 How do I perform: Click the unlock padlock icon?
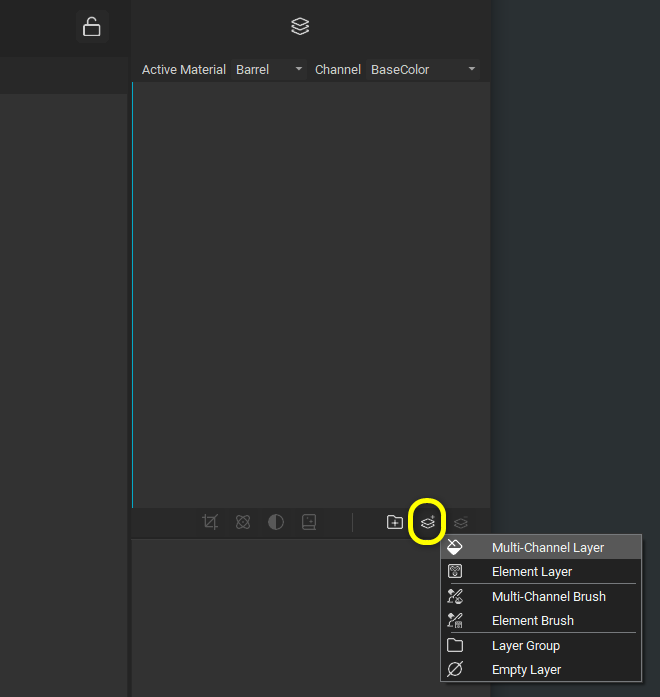[92, 27]
